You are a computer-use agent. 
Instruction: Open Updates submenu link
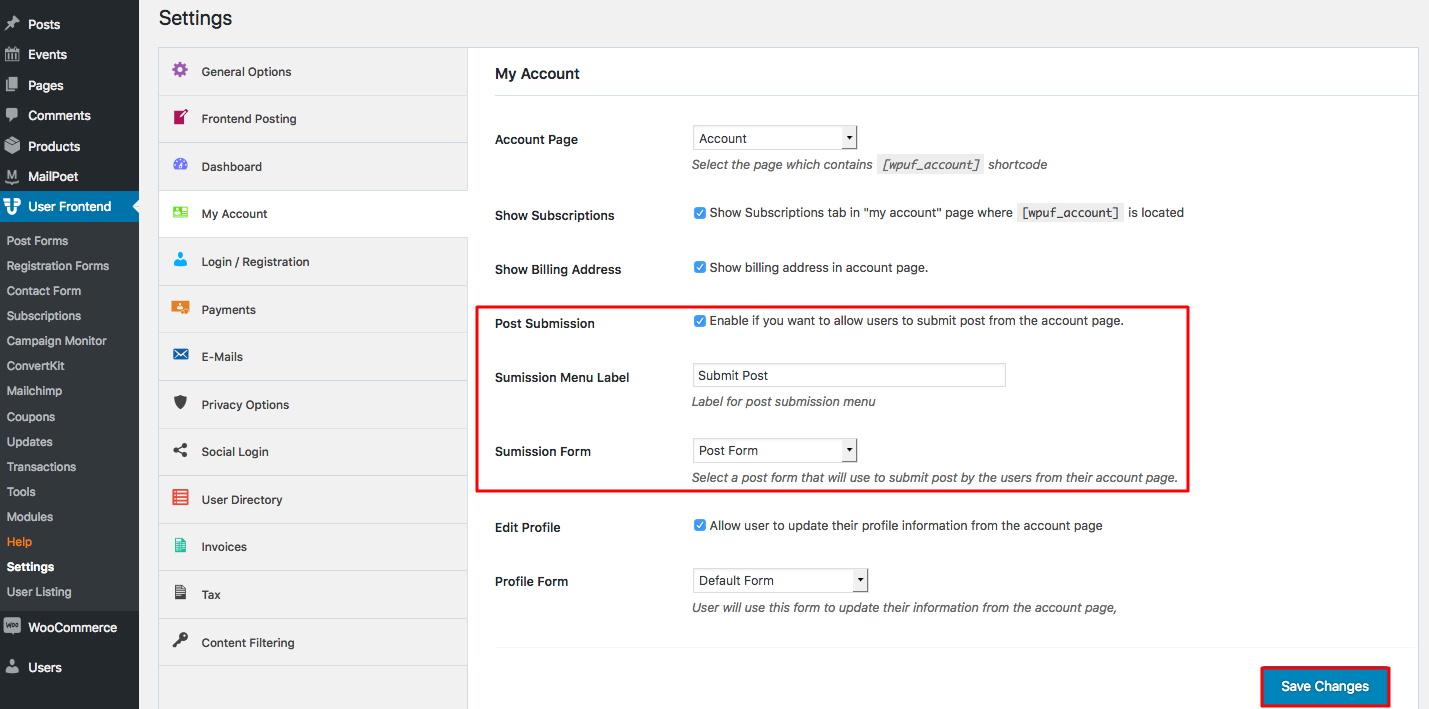[x=30, y=442]
